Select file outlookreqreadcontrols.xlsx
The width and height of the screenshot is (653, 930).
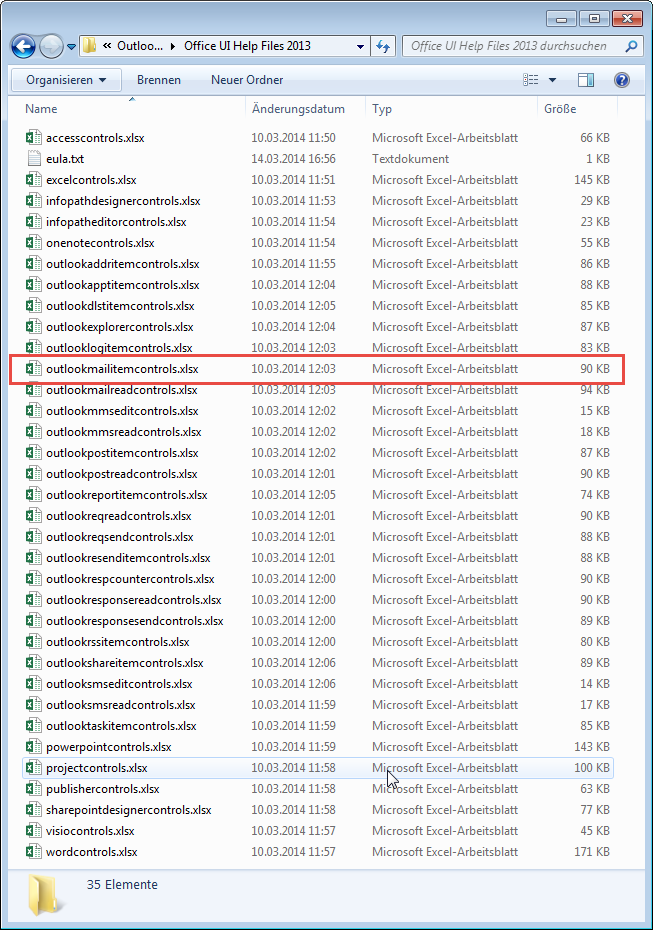coord(119,516)
